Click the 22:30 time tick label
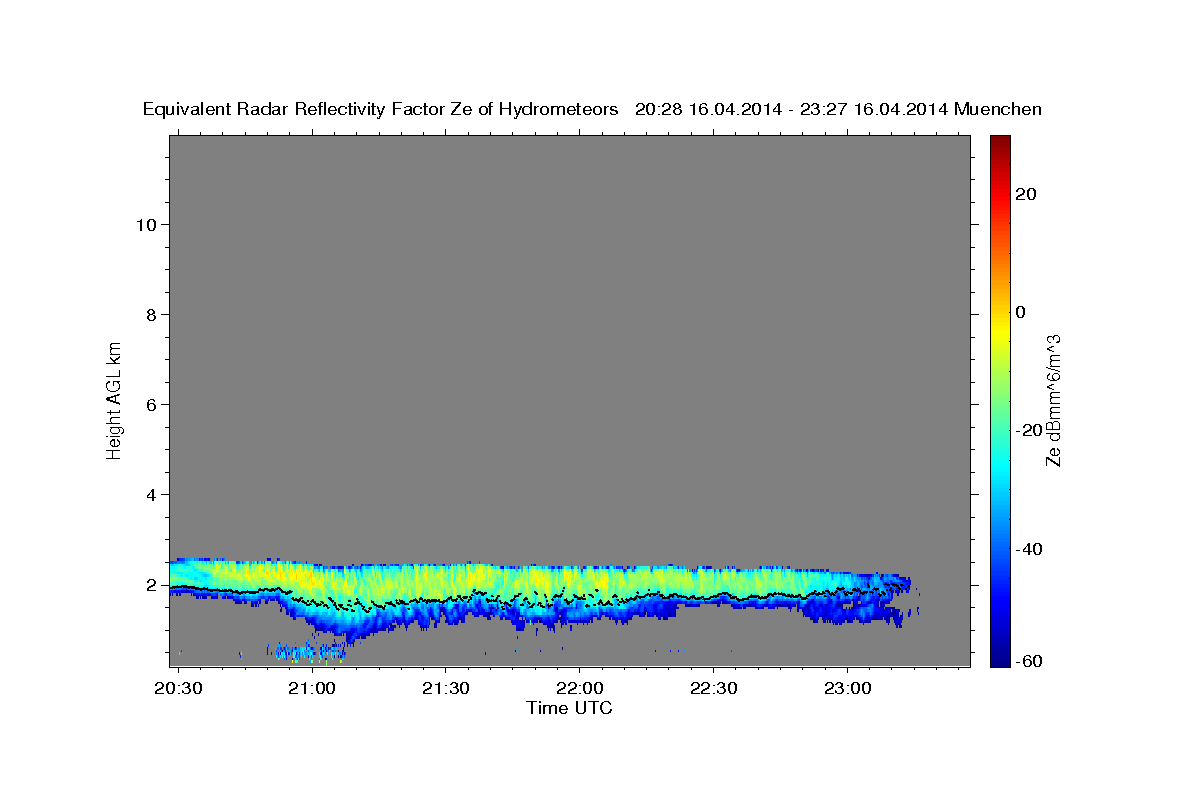 coord(714,689)
